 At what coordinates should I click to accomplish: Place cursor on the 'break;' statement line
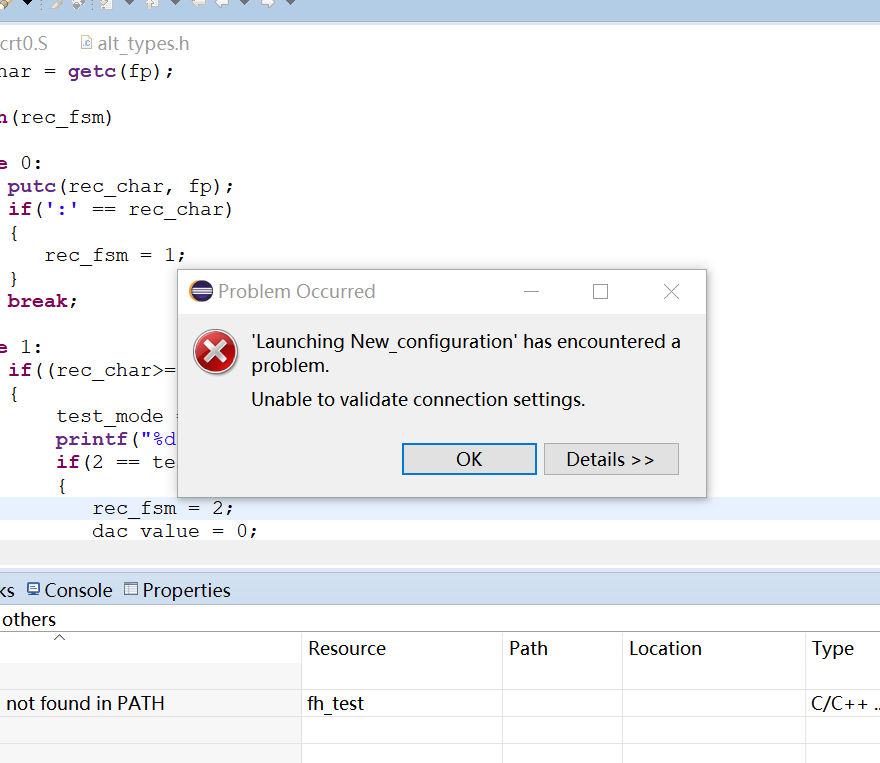pyautogui.click(x=42, y=301)
